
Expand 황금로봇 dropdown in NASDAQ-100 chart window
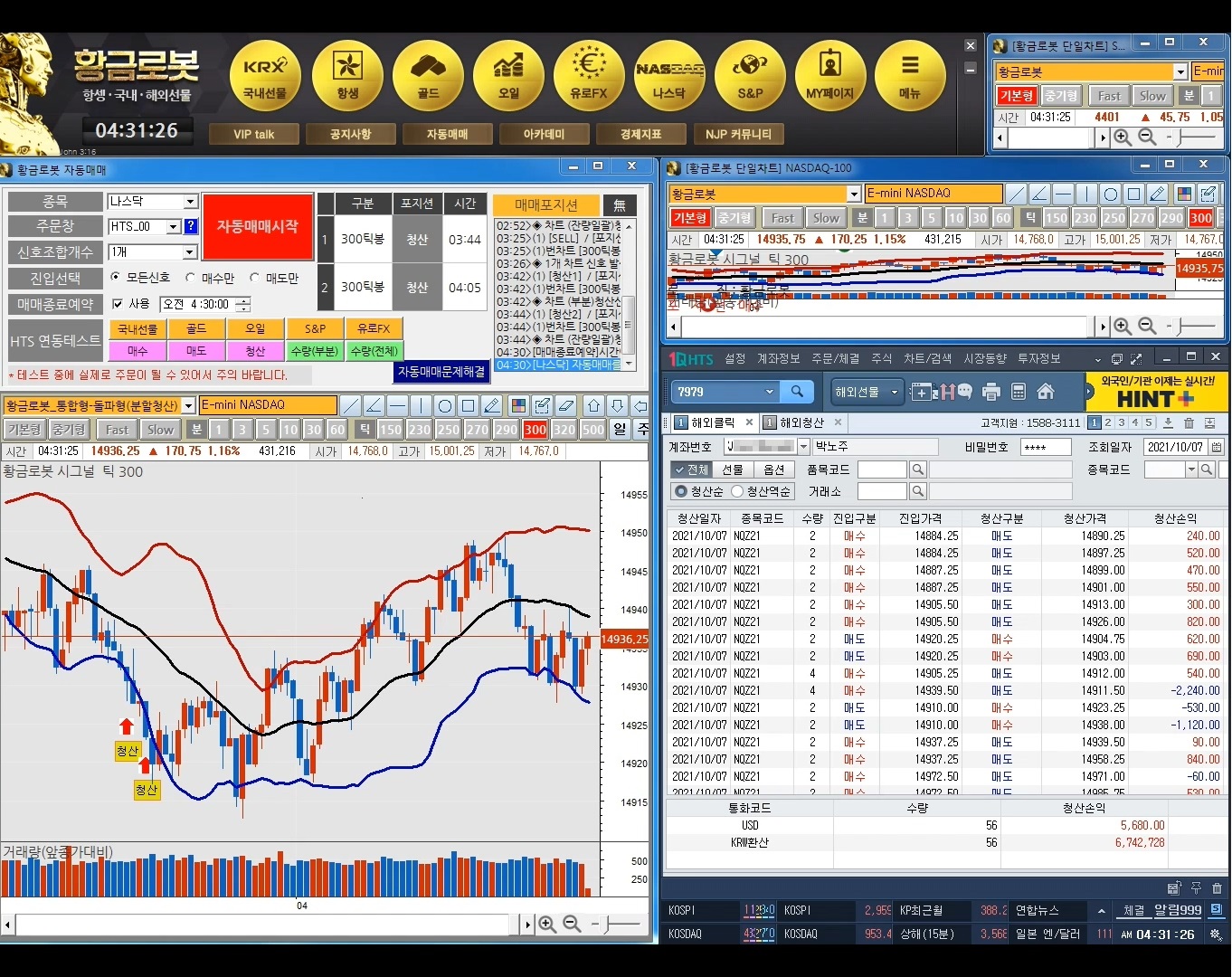pyautogui.click(x=854, y=194)
